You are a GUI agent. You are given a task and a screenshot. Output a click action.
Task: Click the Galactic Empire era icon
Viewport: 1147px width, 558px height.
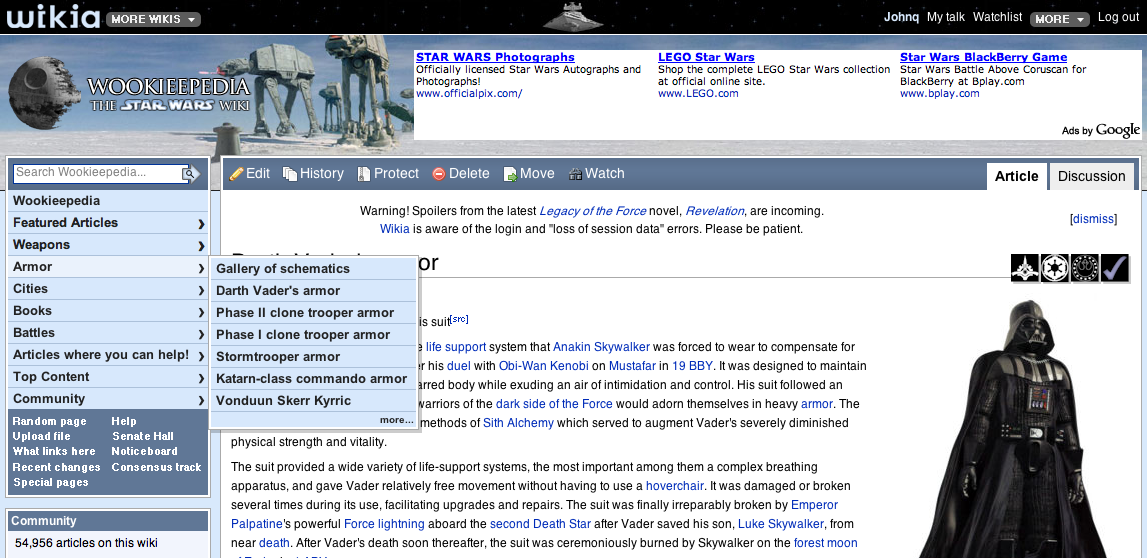tap(1055, 268)
